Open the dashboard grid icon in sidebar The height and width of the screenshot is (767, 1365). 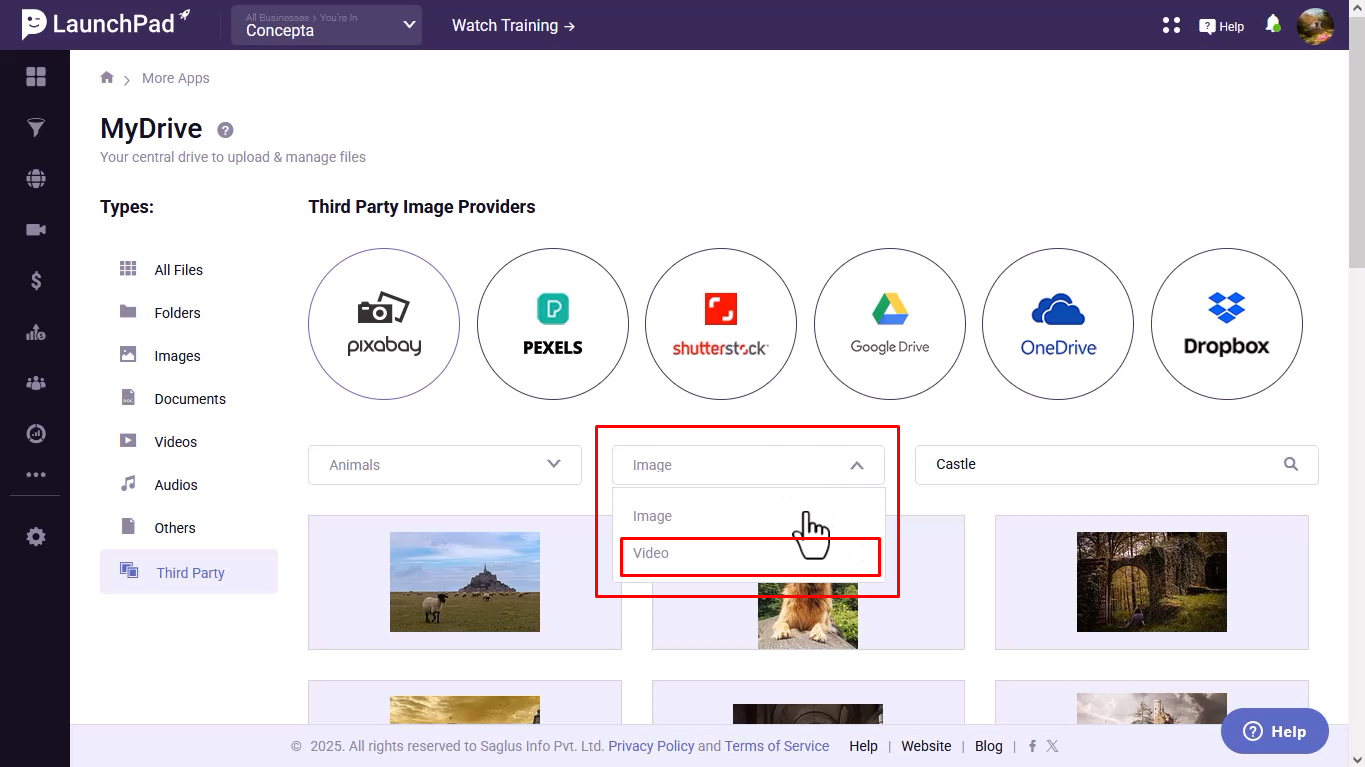click(36, 77)
